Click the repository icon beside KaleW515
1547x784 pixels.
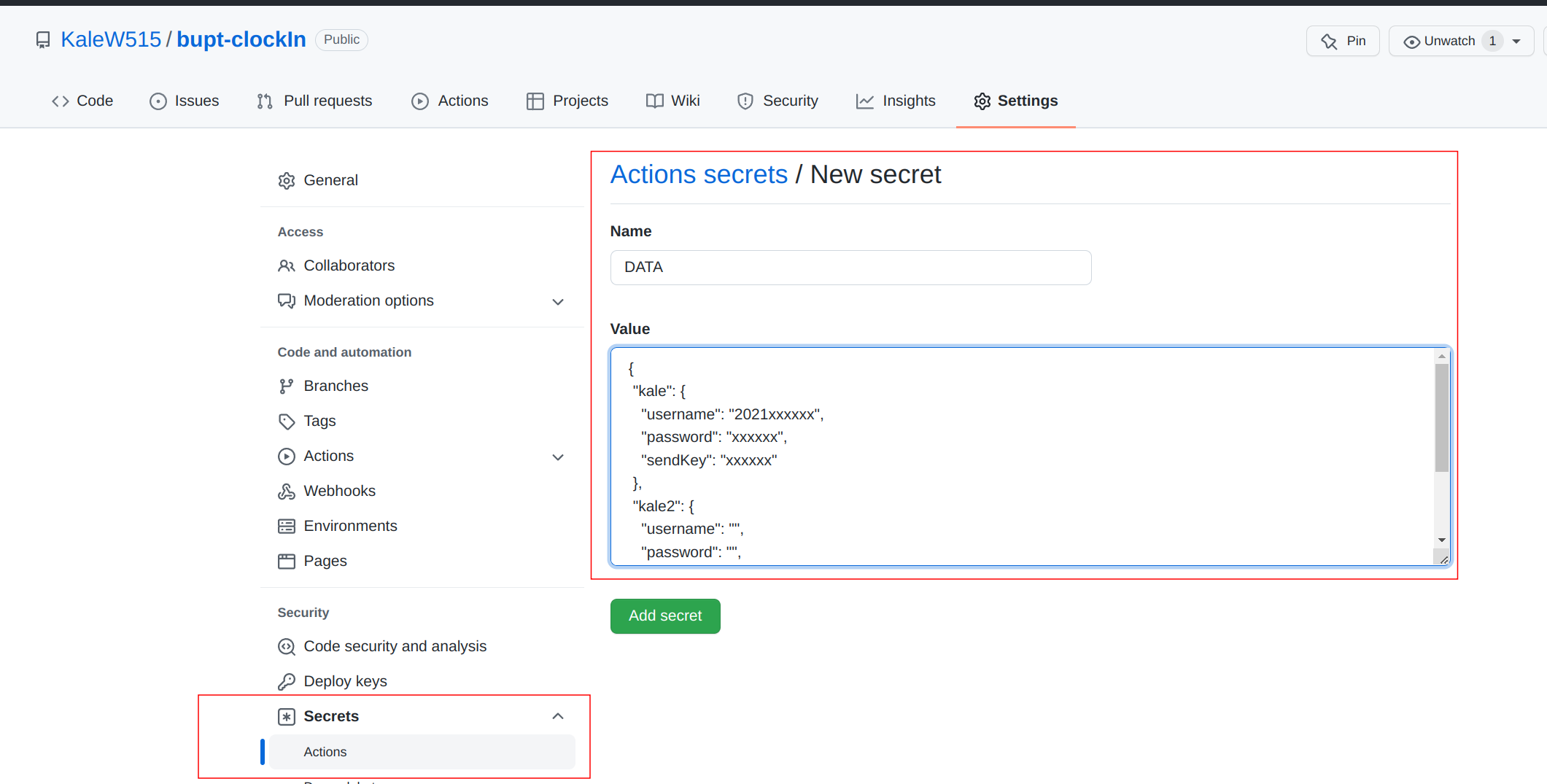(x=43, y=40)
